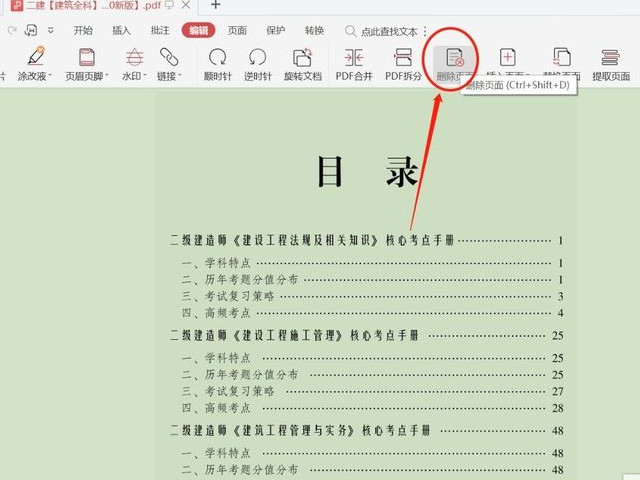Click the 旋转文档 rotate document icon
This screenshot has height=480, width=640.
[x=302, y=57]
